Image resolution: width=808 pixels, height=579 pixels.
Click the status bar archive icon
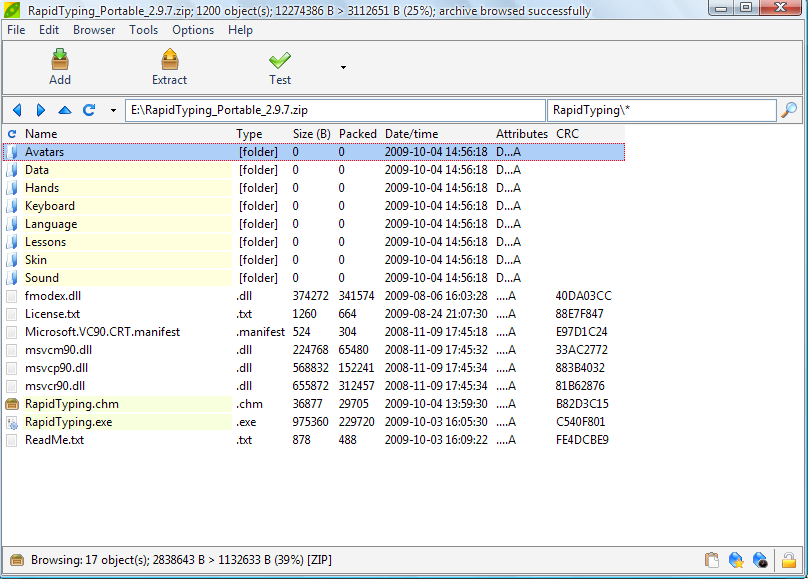click(17, 559)
